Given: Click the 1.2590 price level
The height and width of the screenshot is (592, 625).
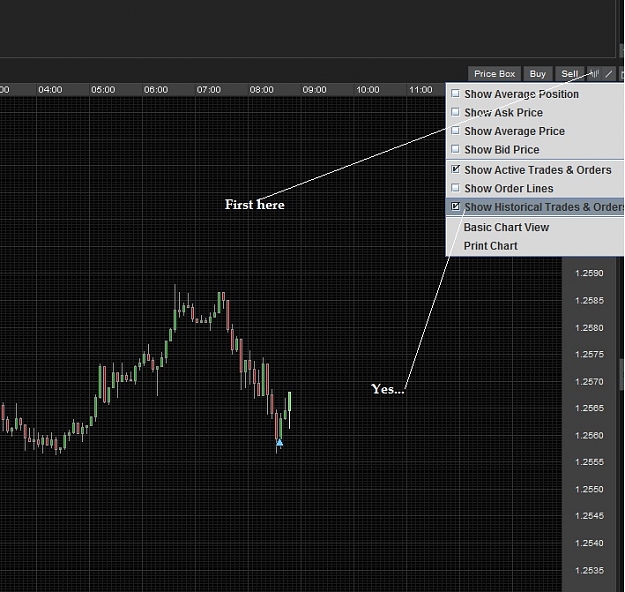Looking at the screenshot, I should click(x=589, y=273).
